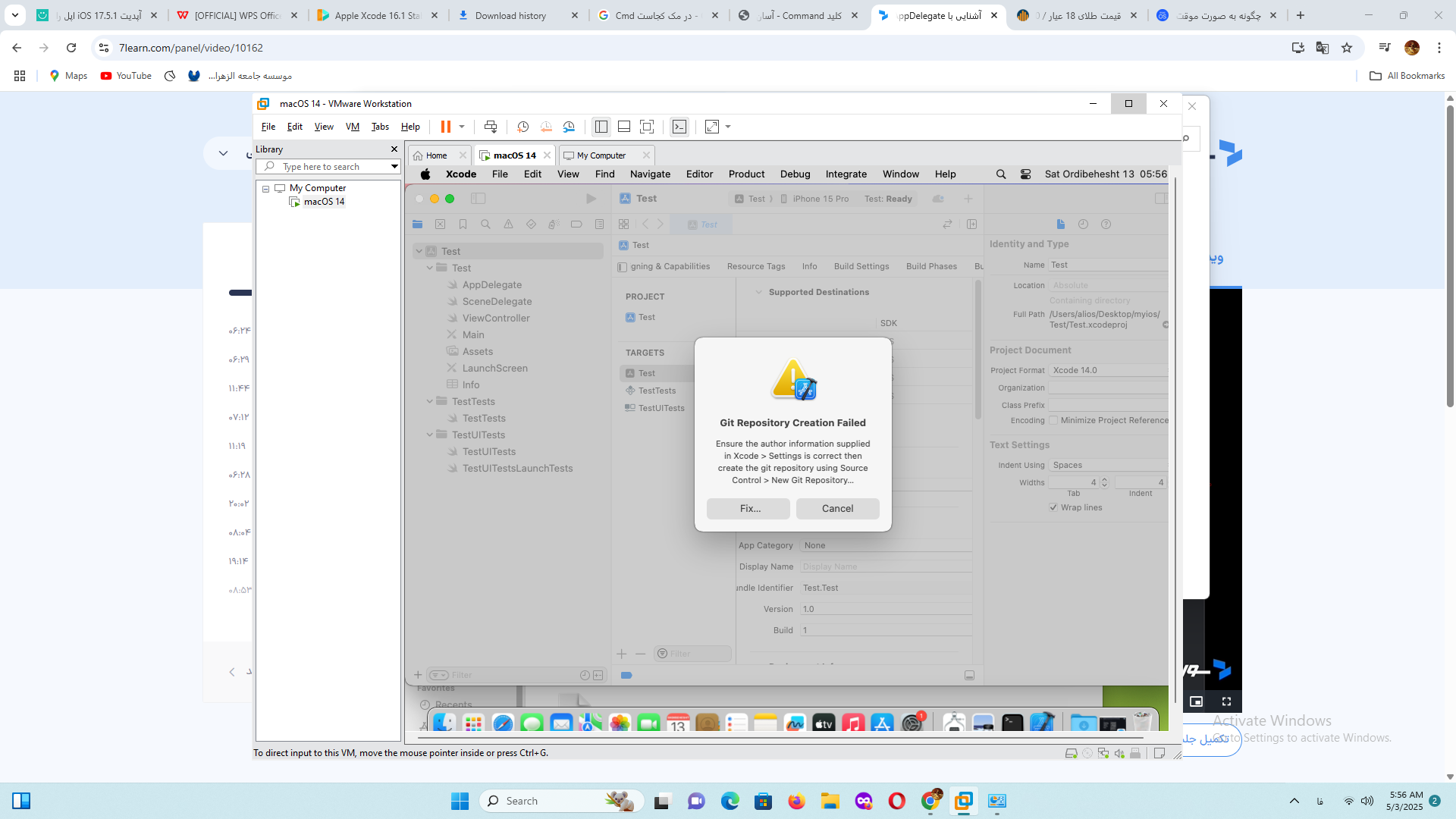The height and width of the screenshot is (819, 1456).
Task: Switch to the VMware My Computer tab
Action: pyautogui.click(x=601, y=155)
